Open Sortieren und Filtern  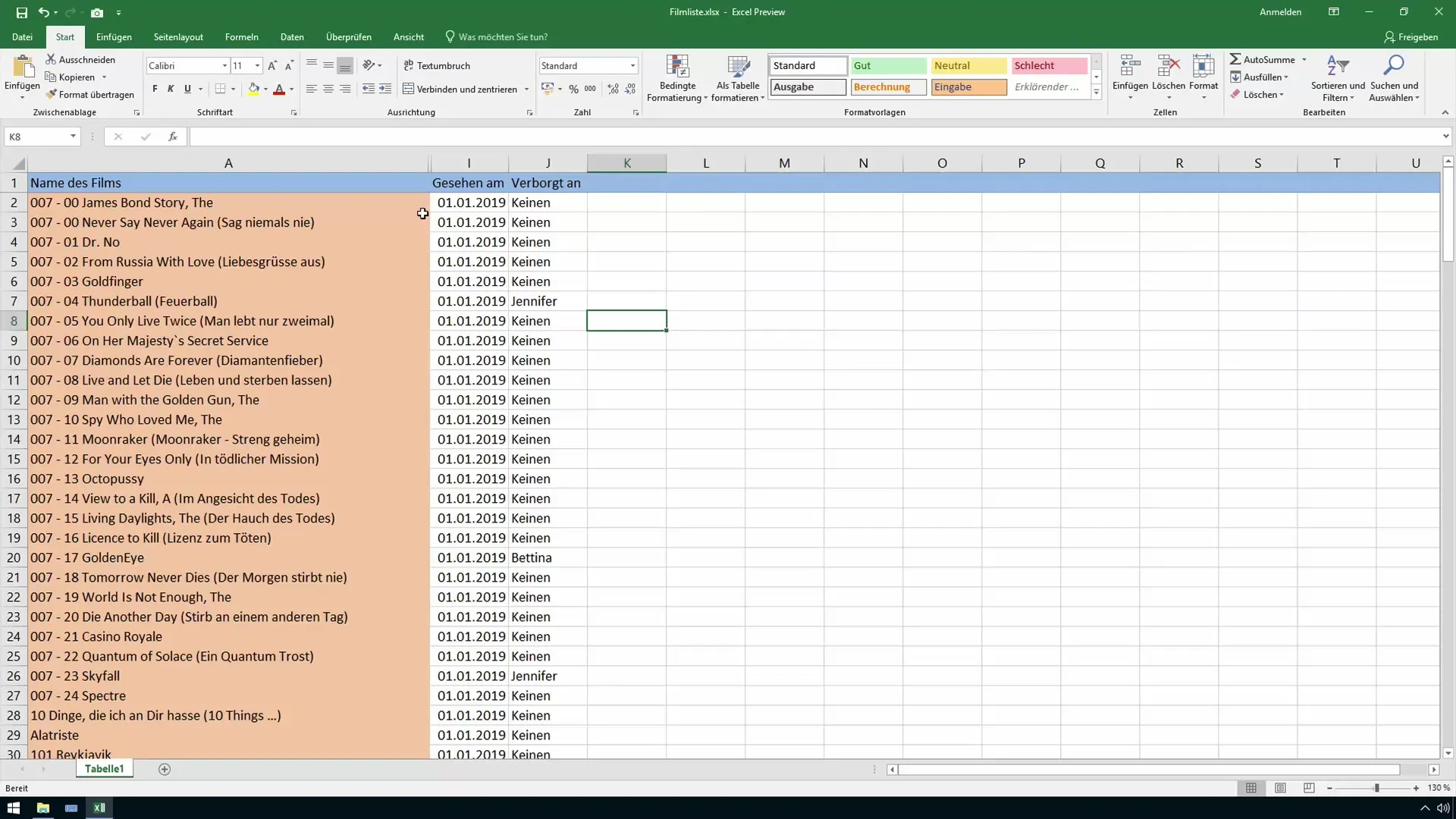[x=1338, y=78]
